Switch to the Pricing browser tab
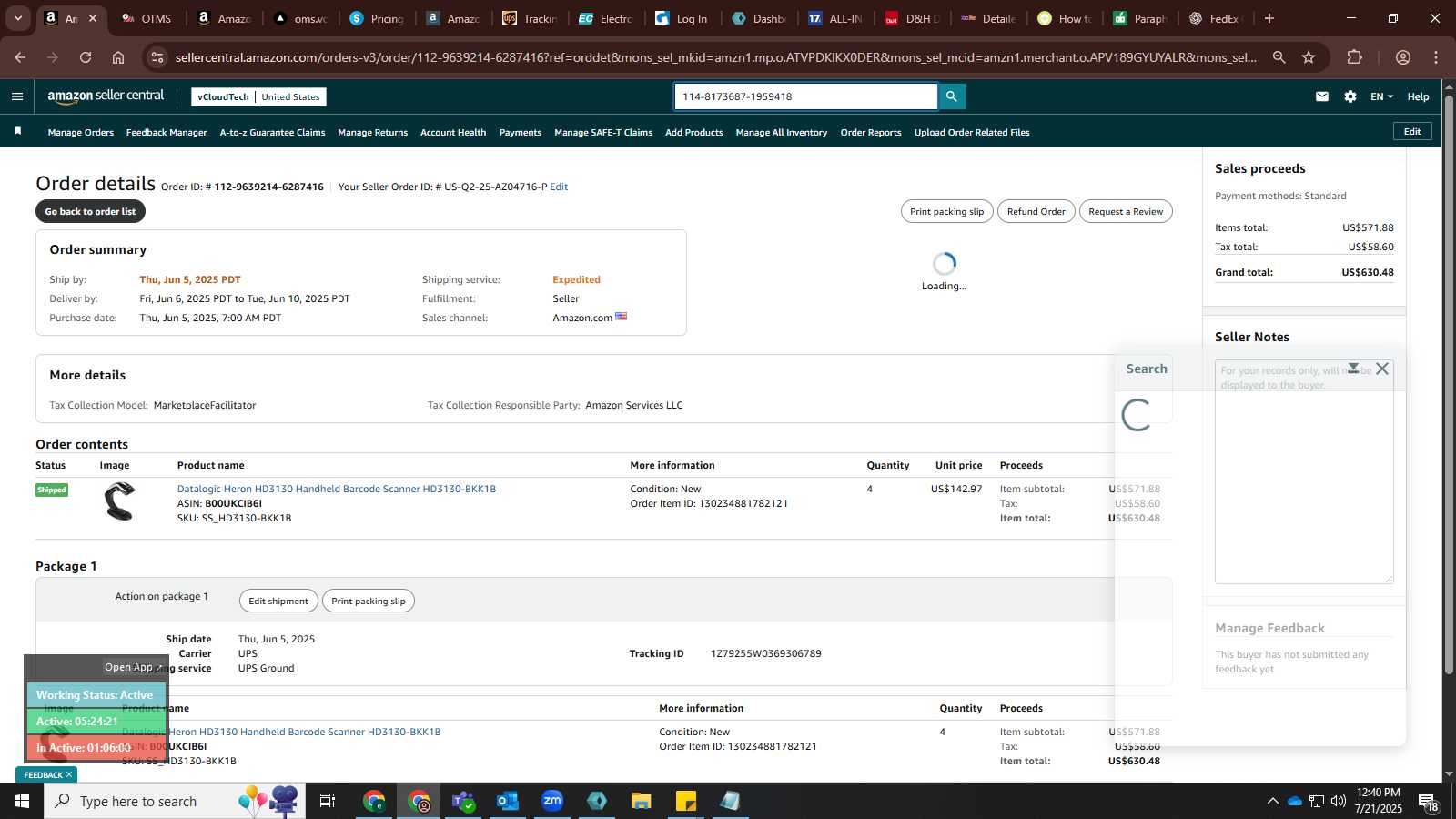Screen dimensions: 1456x819 378,18
